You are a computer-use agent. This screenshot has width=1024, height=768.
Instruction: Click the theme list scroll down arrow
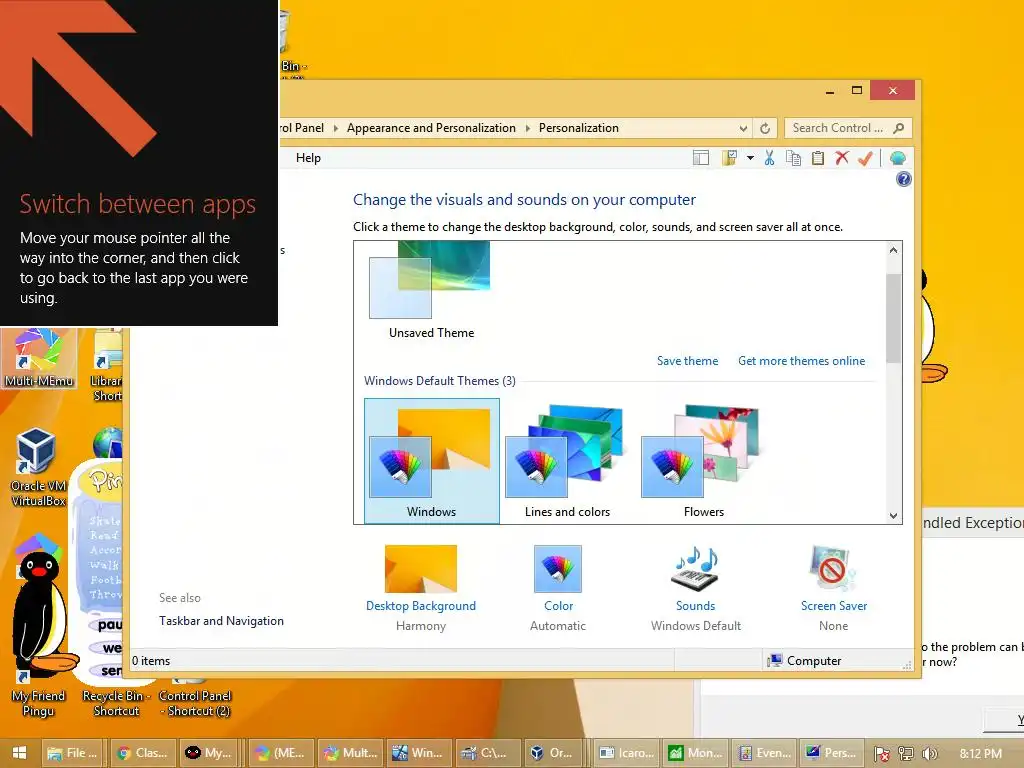893,515
